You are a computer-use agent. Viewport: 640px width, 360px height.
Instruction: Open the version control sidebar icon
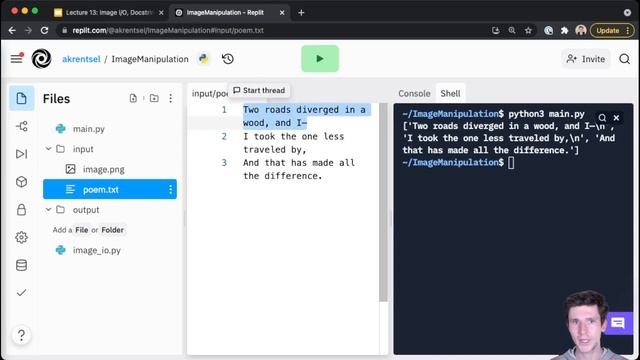(x=22, y=126)
